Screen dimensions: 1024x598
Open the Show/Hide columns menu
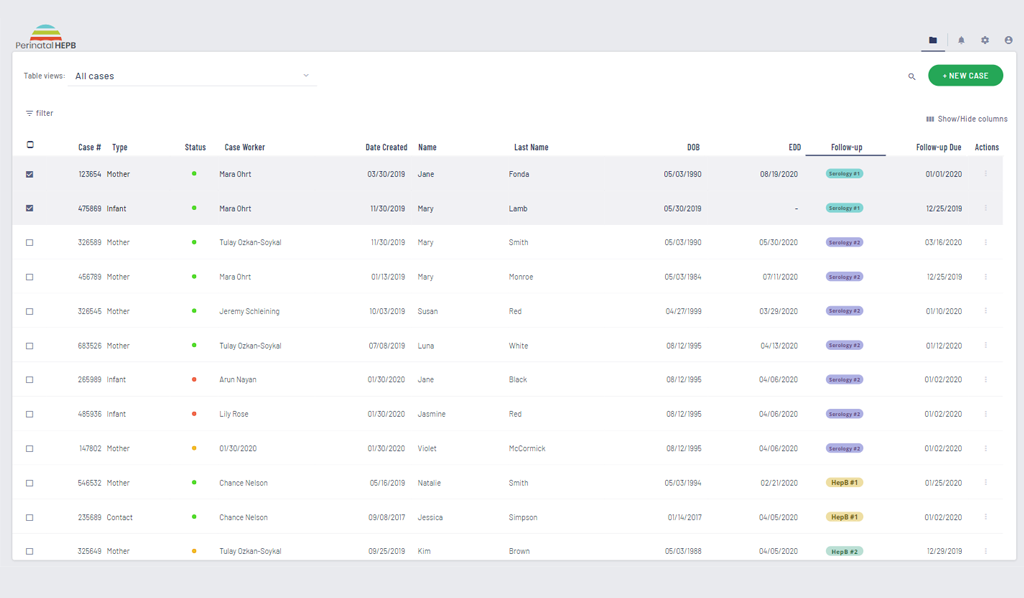tap(966, 119)
